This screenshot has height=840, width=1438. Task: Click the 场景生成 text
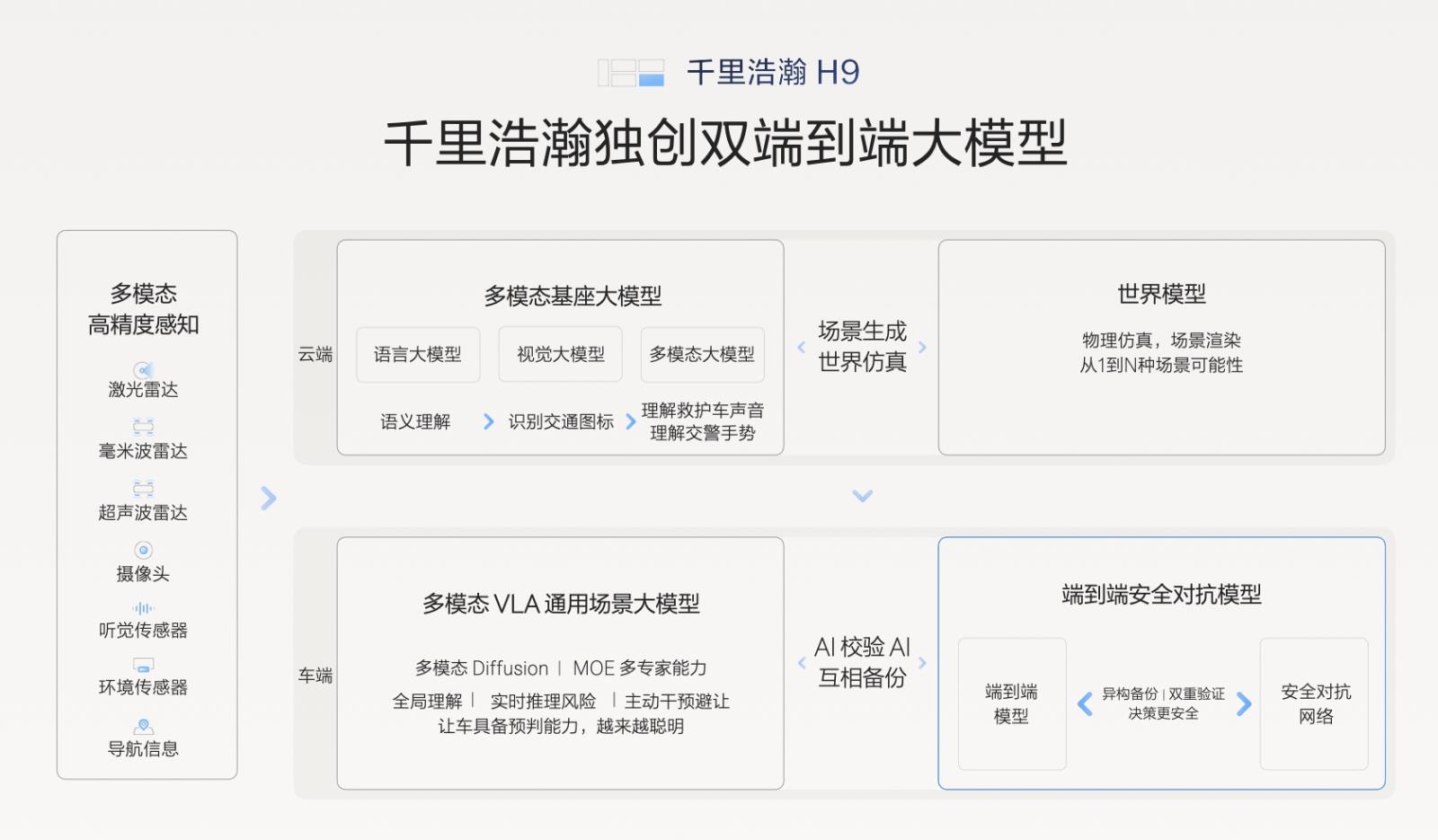point(863,332)
